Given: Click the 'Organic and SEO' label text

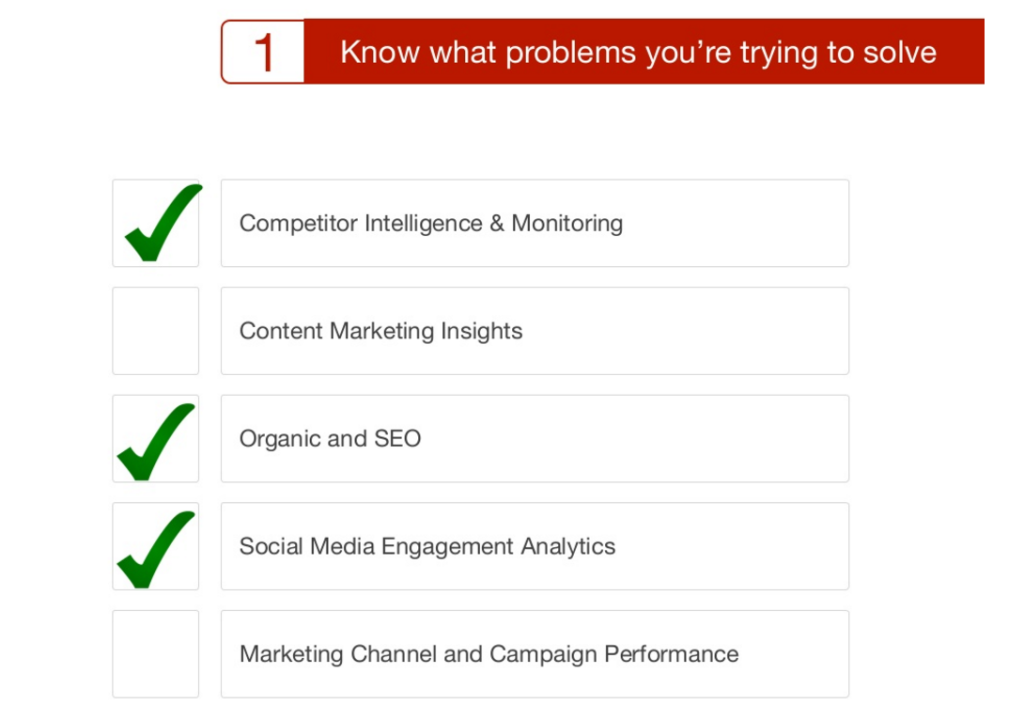Looking at the screenshot, I should tap(330, 439).
